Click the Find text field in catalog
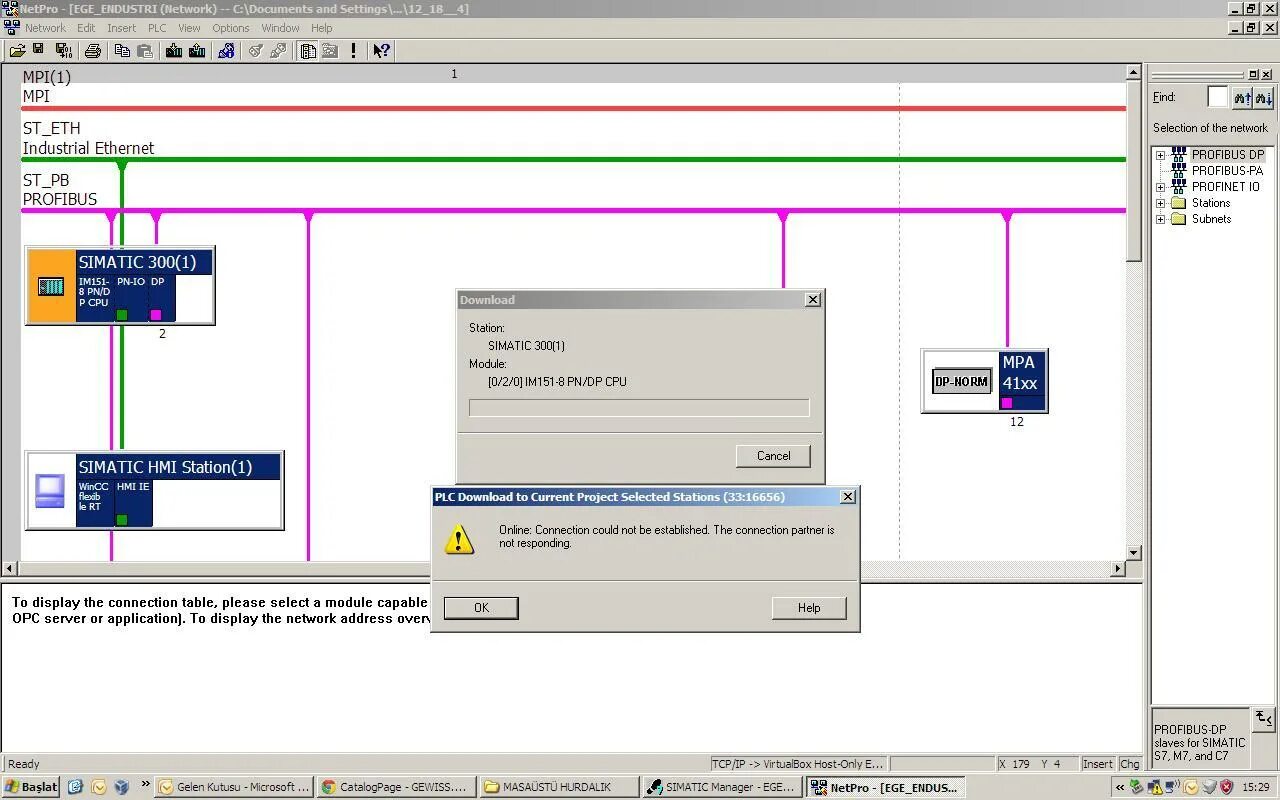 point(1217,97)
